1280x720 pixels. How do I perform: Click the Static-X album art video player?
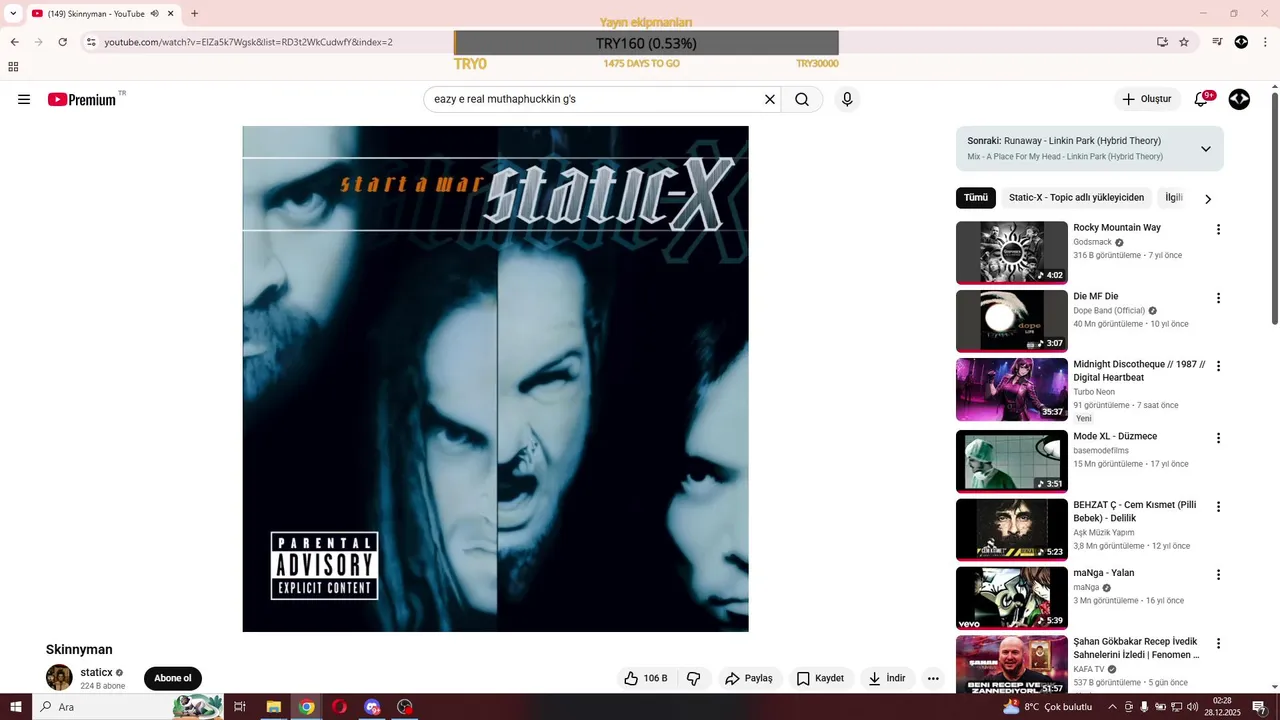pos(495,379)
